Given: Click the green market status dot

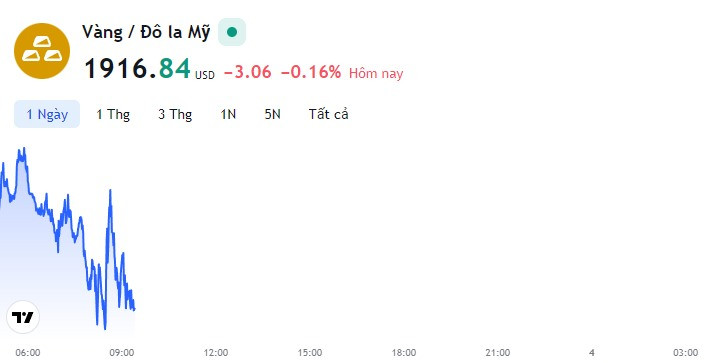Looking at the screenshot, I should 232,32.
